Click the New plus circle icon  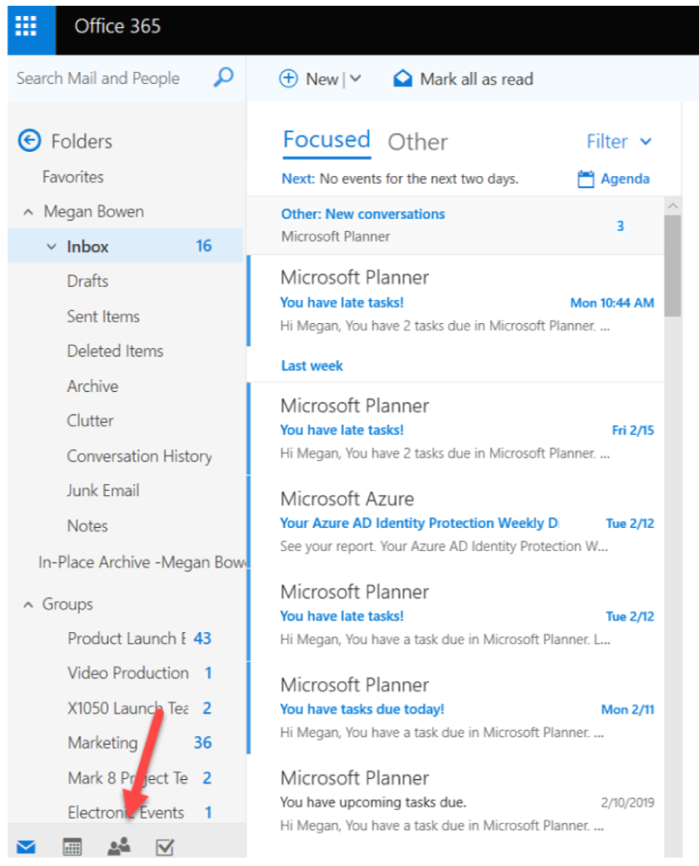coord(288,78)
